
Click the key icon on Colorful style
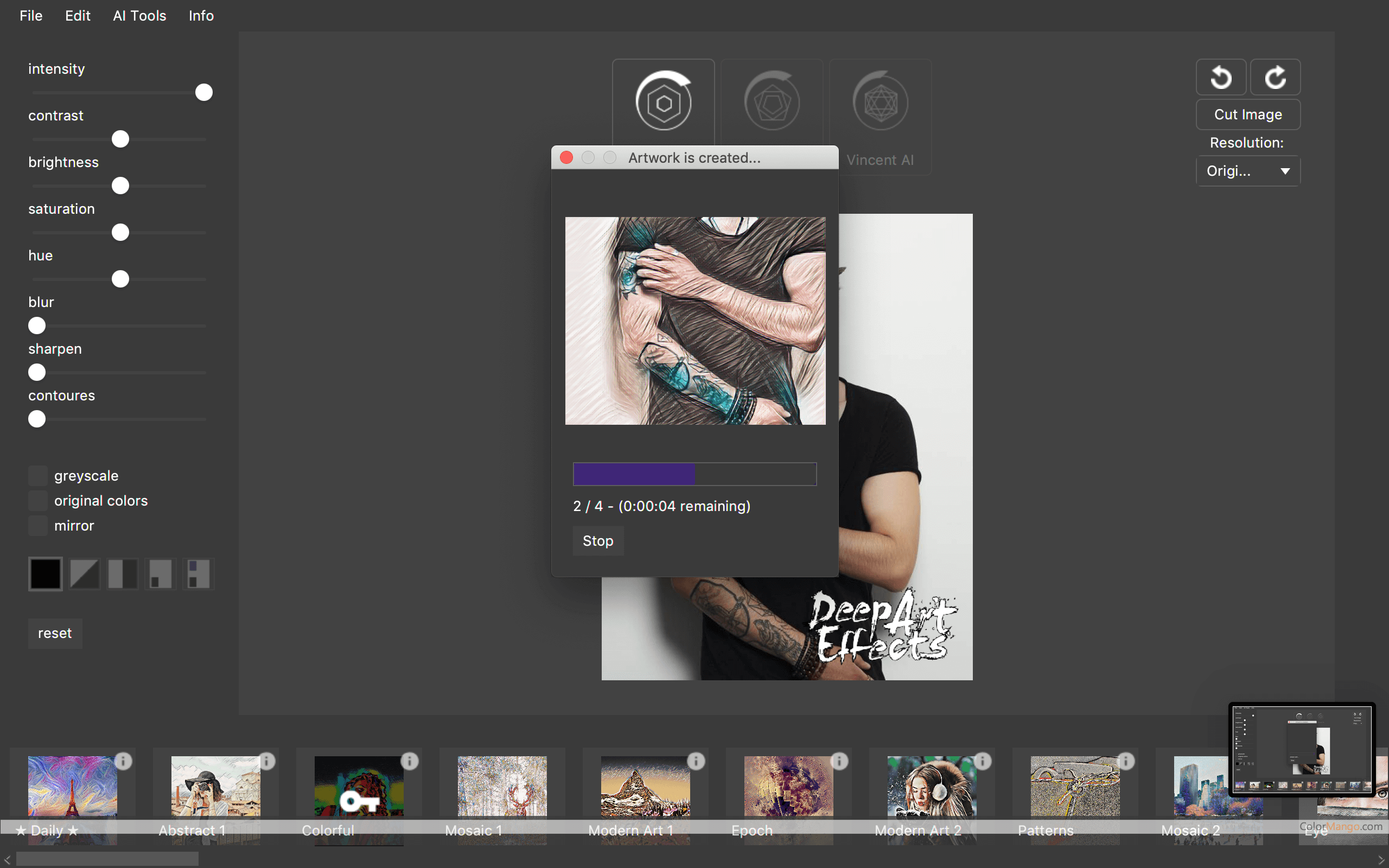pos(359,801)
